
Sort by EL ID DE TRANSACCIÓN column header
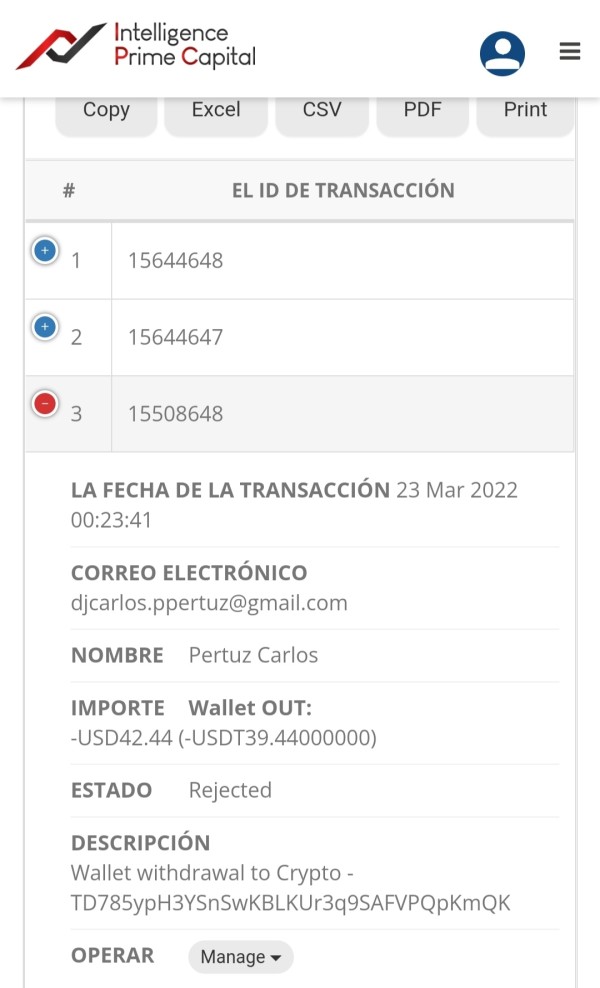(343, 190)
